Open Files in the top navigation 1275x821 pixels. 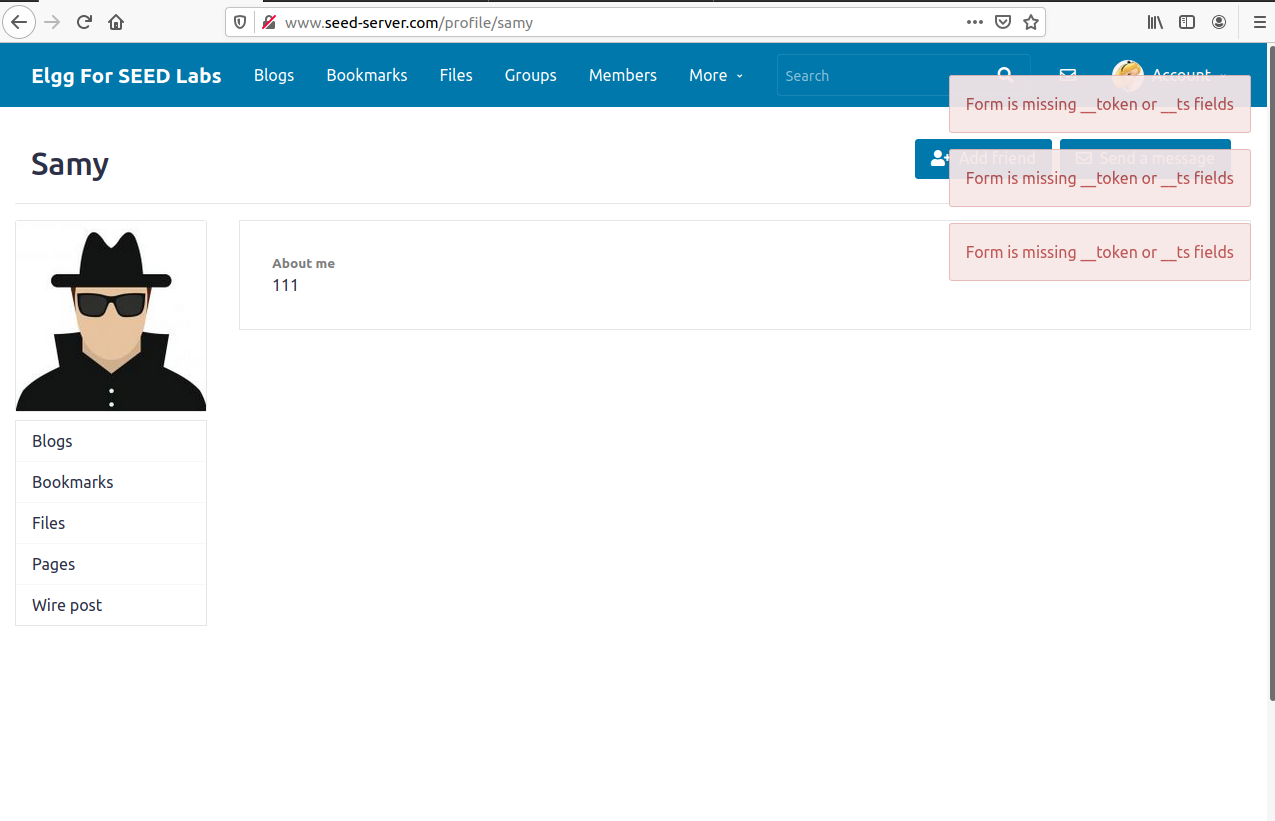pos(456,75)
